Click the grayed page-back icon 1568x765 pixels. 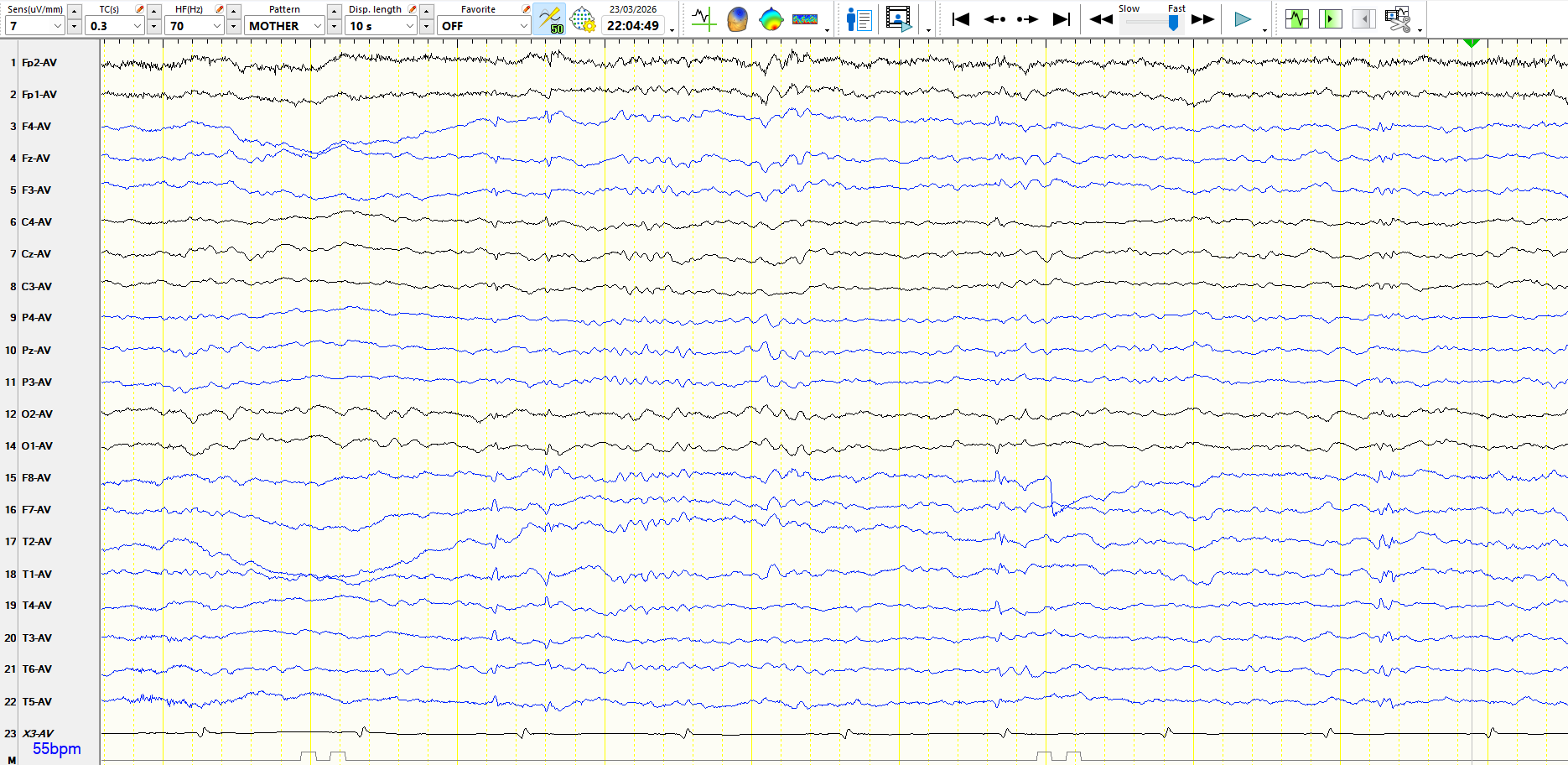[1364, 18]
